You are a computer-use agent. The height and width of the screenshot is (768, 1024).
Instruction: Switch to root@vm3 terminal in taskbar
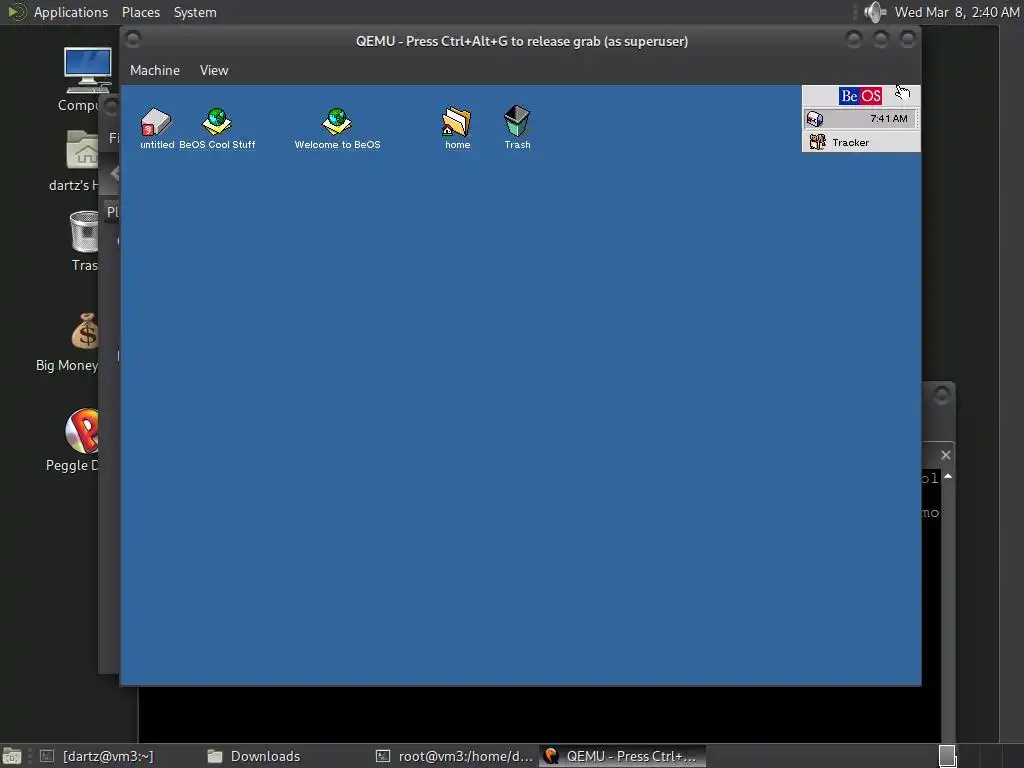[455, 756]
